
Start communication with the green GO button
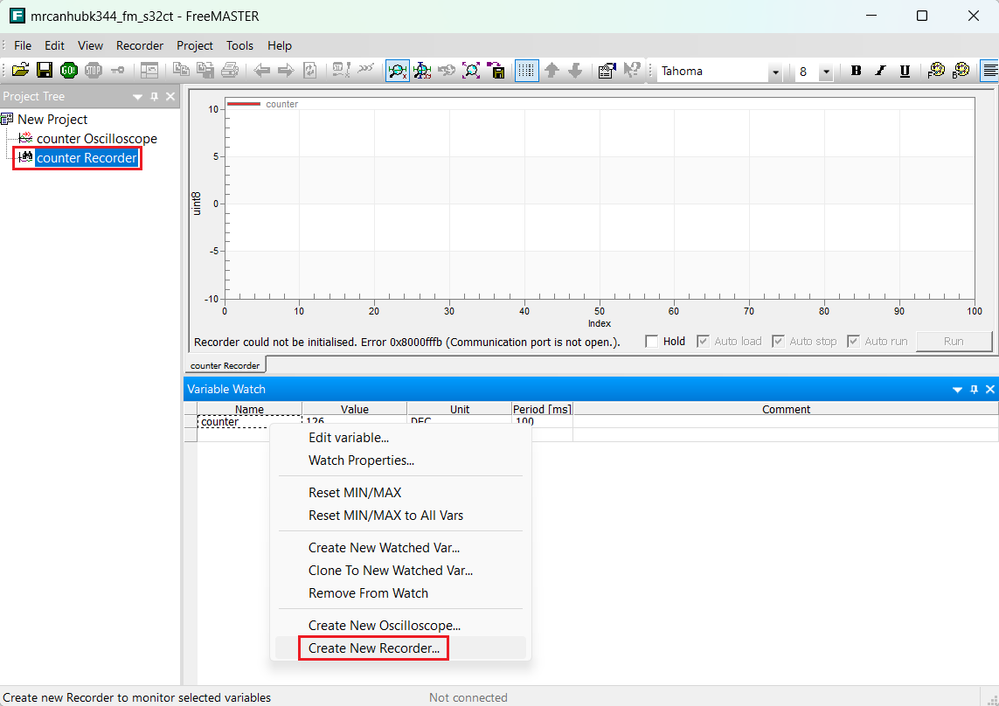coord(69,70)
